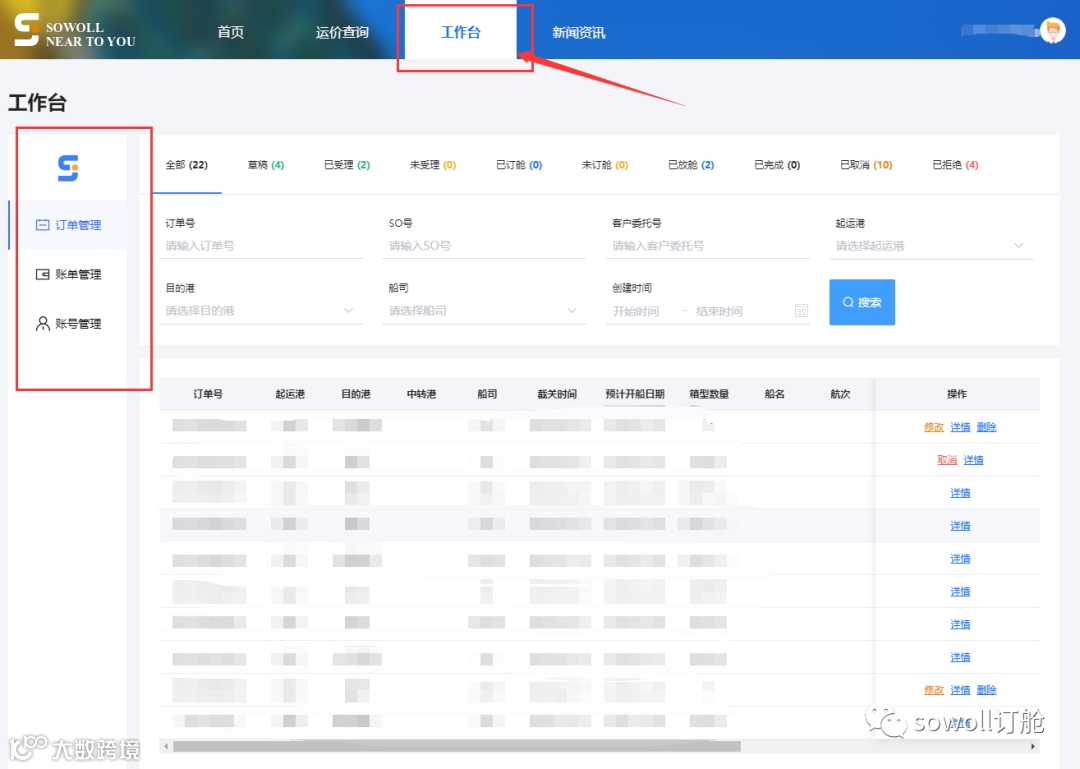Switch to 已取消 (10) tab

point(866,165)
